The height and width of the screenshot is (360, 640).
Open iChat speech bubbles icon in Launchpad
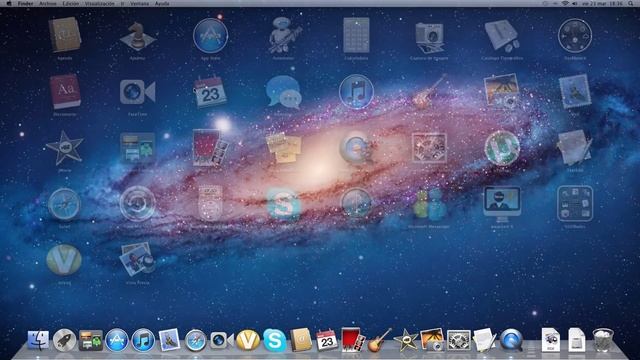coord(284,92)
